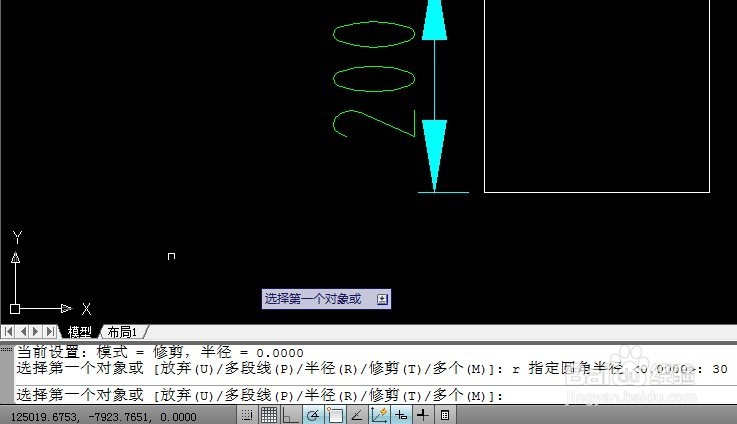This screenshot has height=424, width=737.
Task: Go to previous layout tab arrow
Action: [x=23, y=331]
